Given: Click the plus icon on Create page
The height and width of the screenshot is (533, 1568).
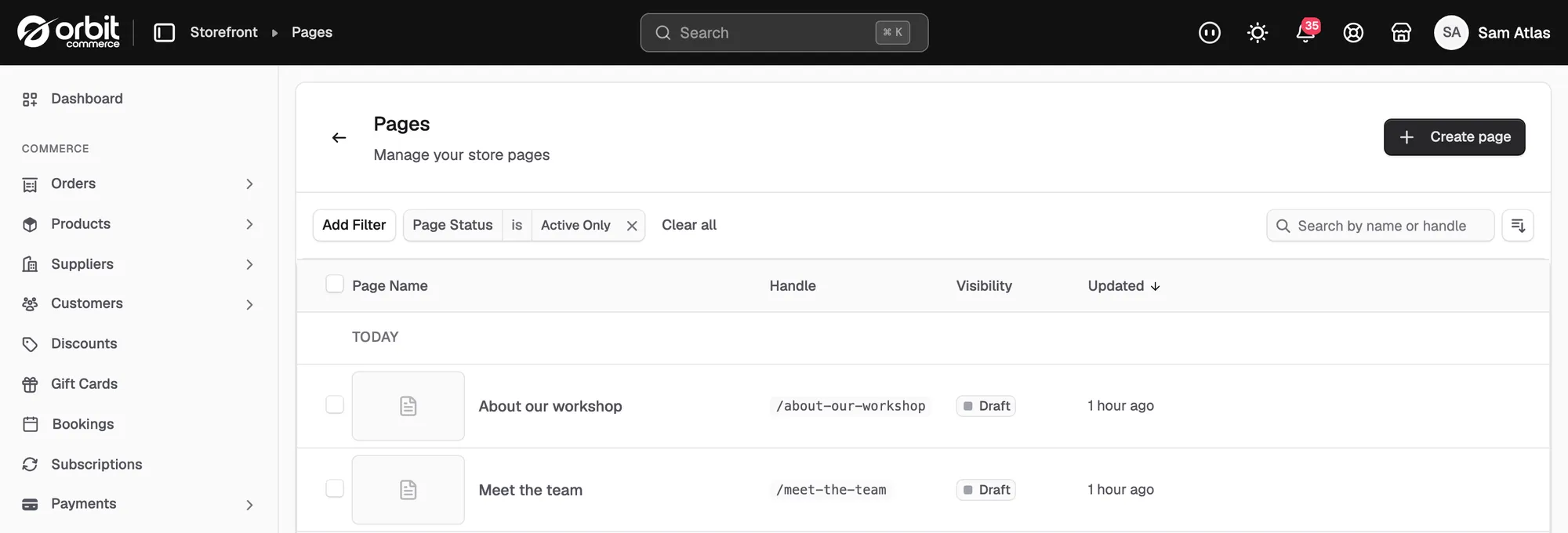Looking at the screenshot, I should click(1406, 137).
